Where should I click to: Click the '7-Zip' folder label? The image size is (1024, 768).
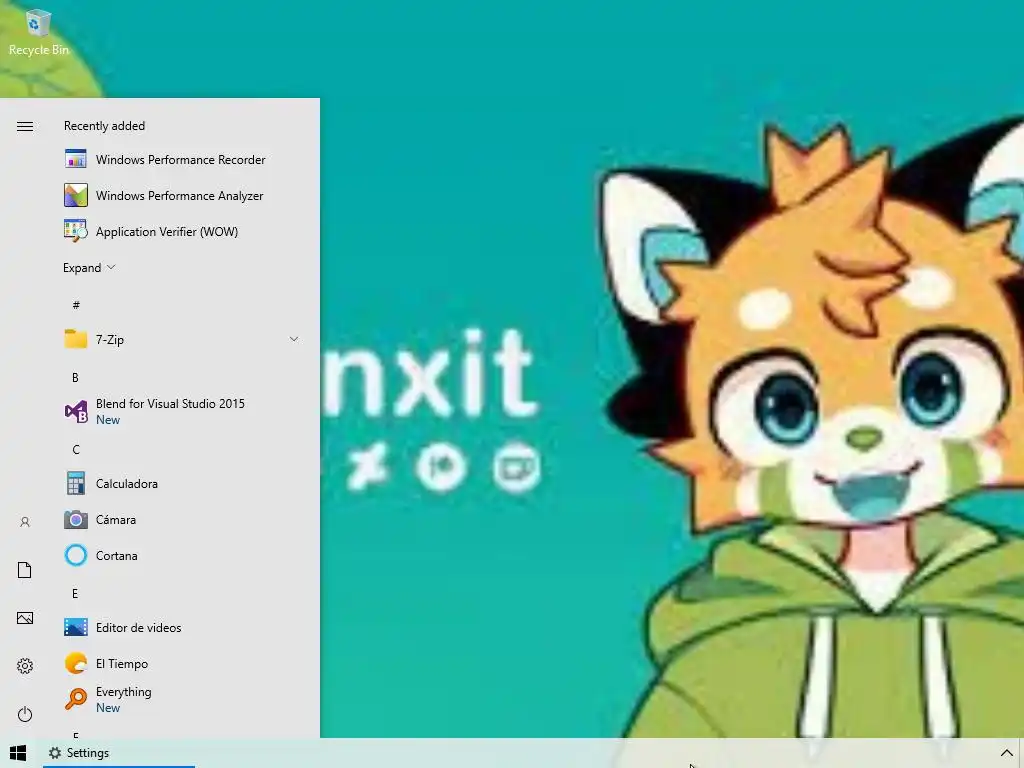click(x=110, y=340)
